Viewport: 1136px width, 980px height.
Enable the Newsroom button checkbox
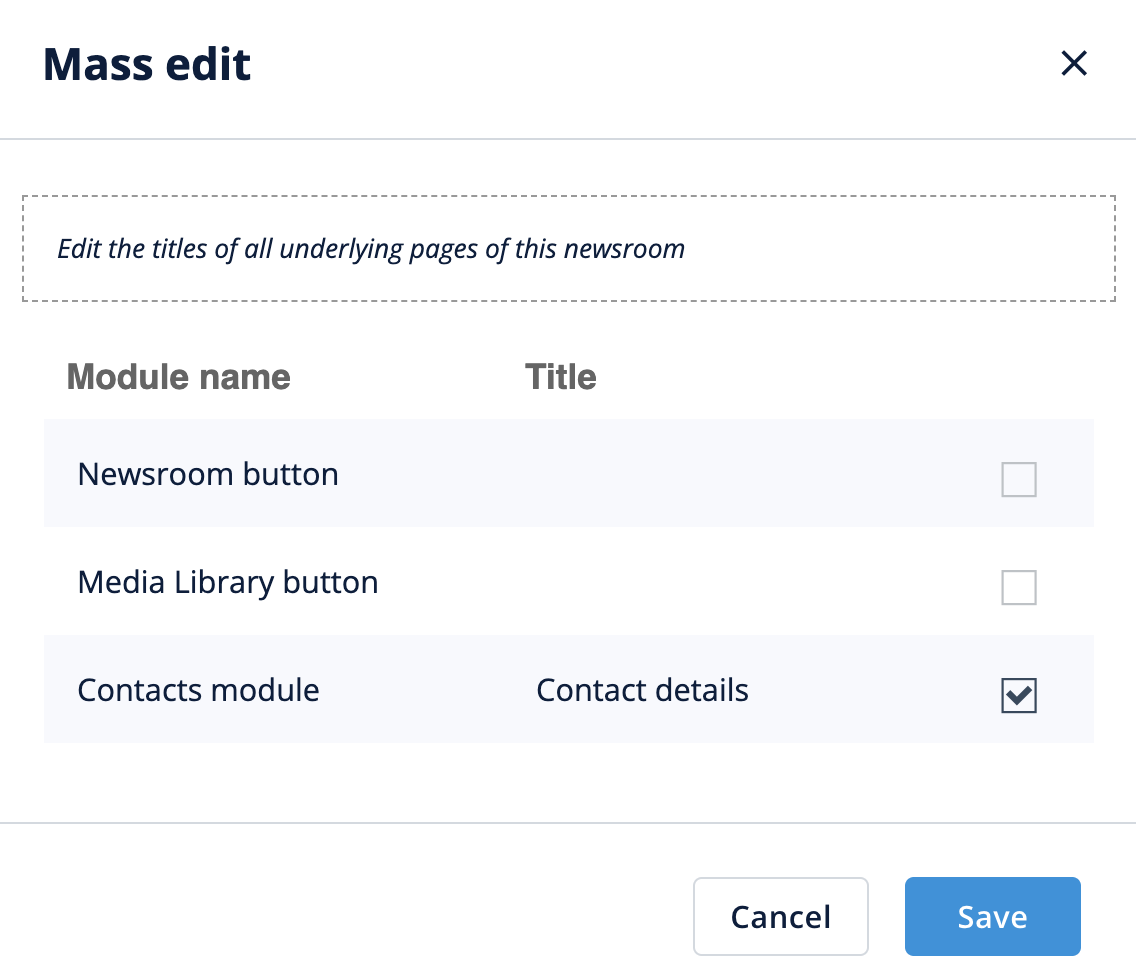(1019, 481)
